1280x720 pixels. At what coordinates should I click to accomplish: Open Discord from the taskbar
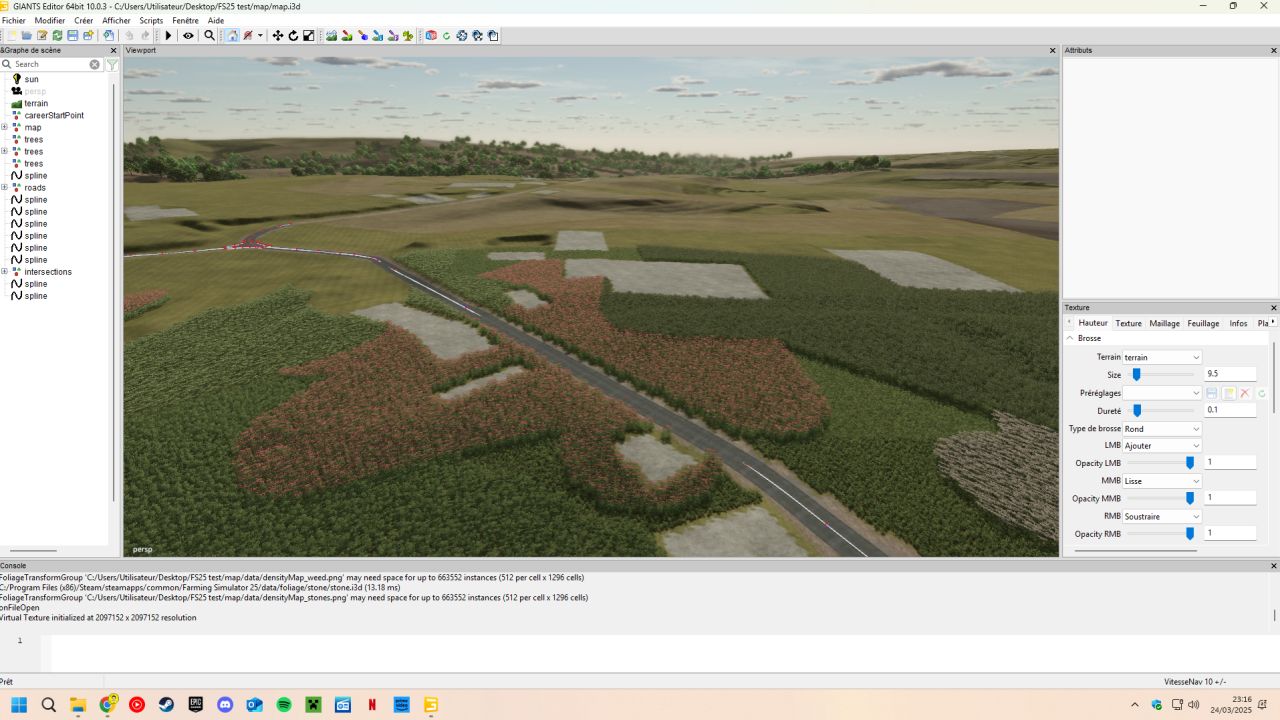[225, 704]
